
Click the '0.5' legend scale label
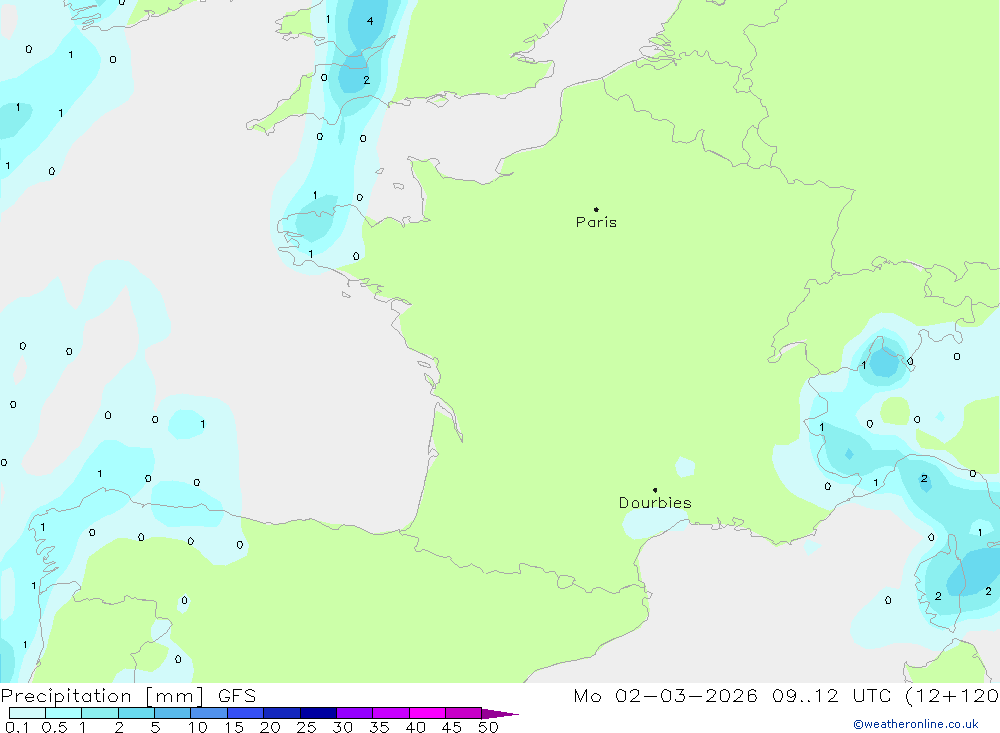pos(54,727)
